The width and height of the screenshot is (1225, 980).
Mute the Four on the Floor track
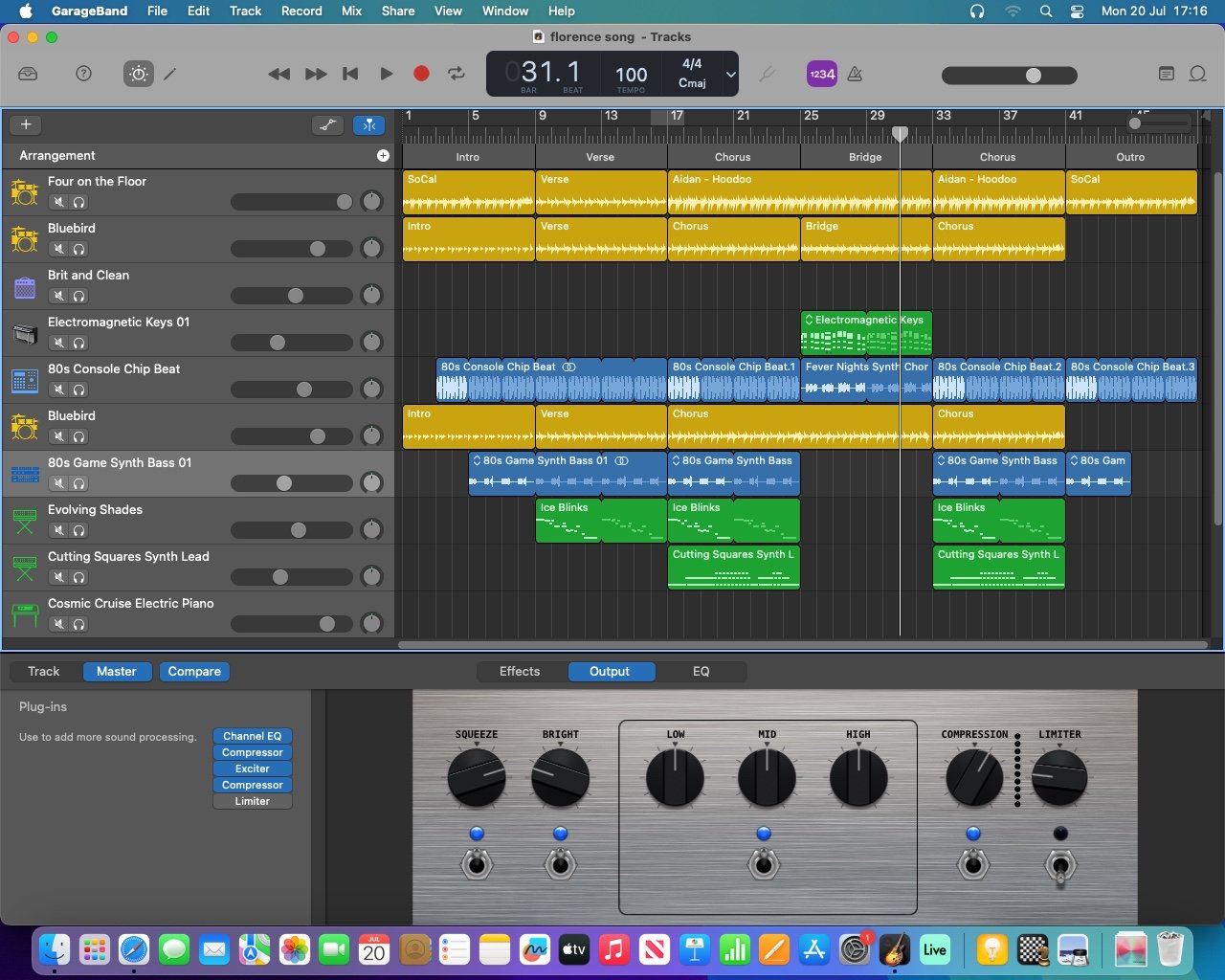(59, 202)
